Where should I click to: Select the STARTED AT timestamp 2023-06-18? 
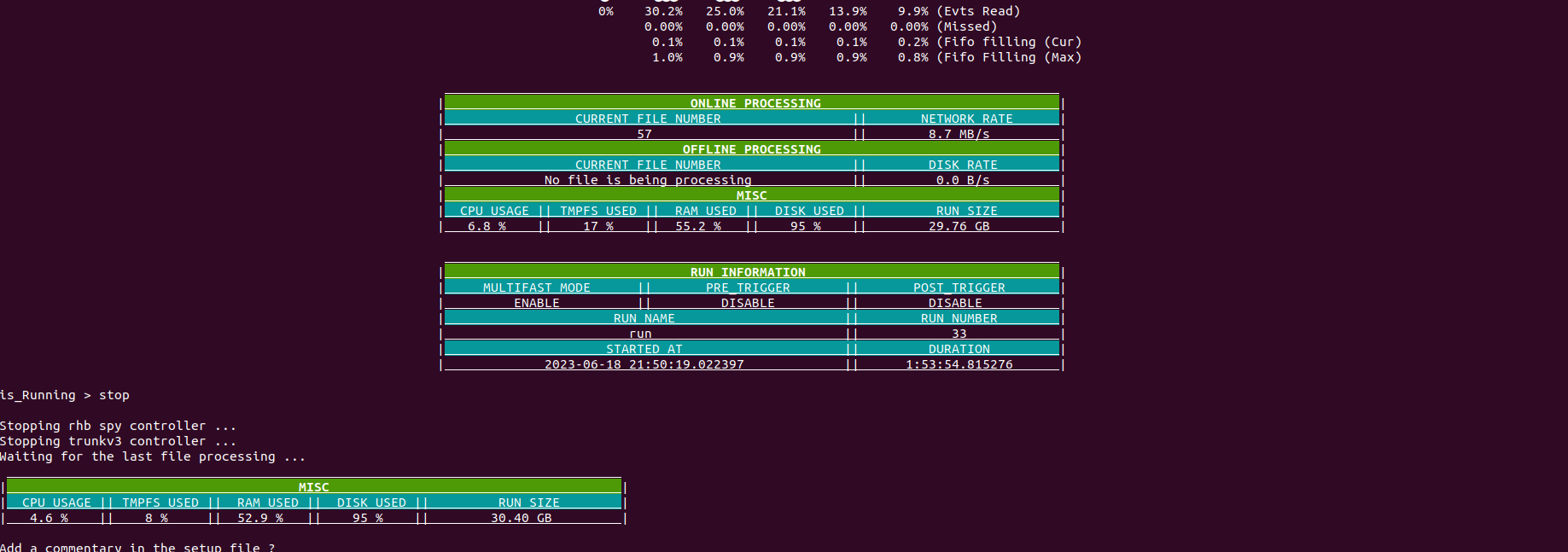(x=644, y=364)
